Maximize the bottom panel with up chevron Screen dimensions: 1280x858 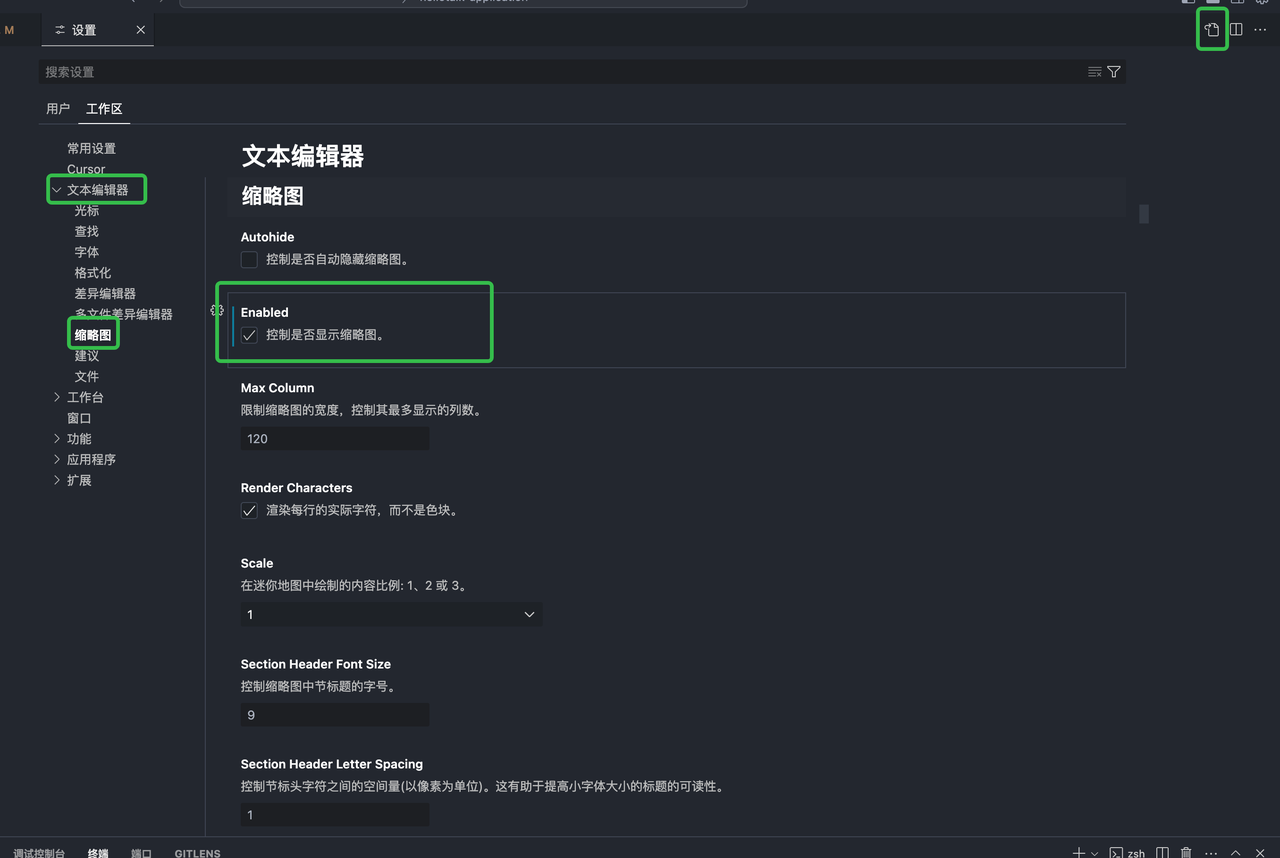click(x=1236, y=853)
